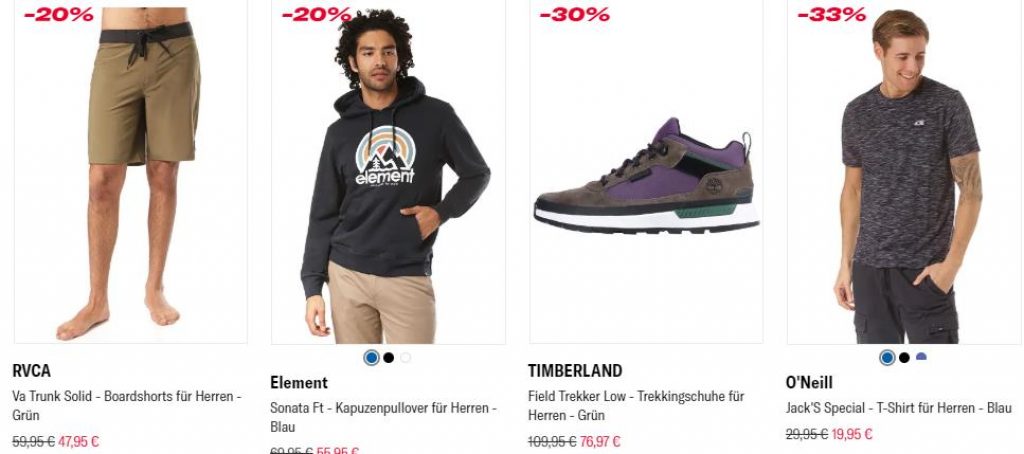Open the Timberland trekking shoe image
This screenshot has width=1024, height=454.
tap(646, 171)
